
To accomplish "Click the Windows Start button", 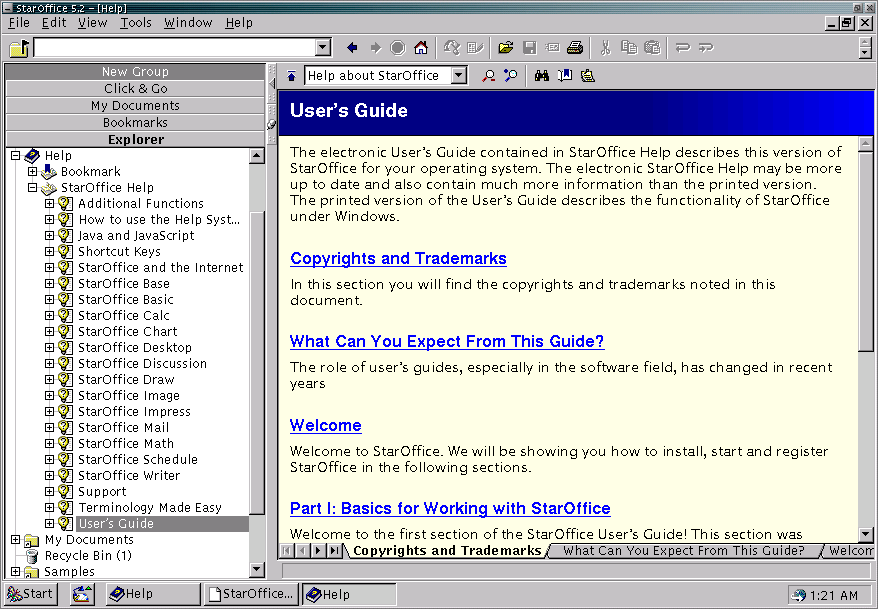I will tap(30, 594).
